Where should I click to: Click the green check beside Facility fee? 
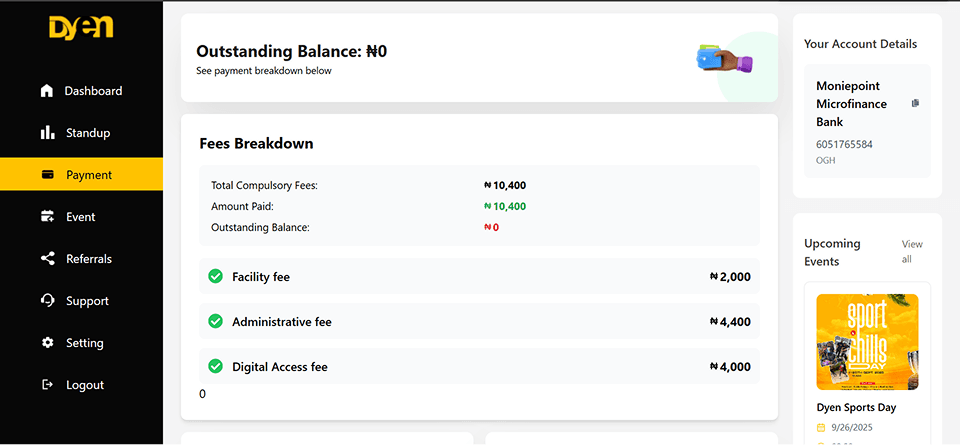216,277
